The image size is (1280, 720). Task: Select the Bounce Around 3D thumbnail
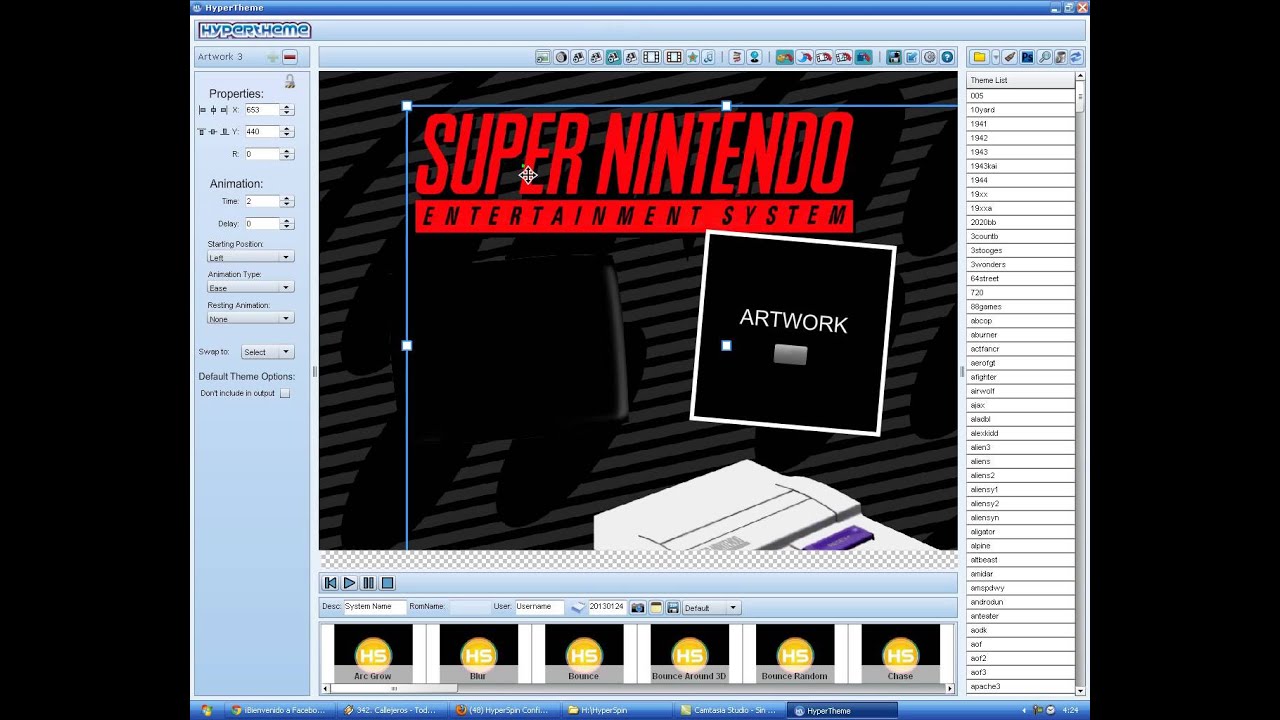[689, 653]
